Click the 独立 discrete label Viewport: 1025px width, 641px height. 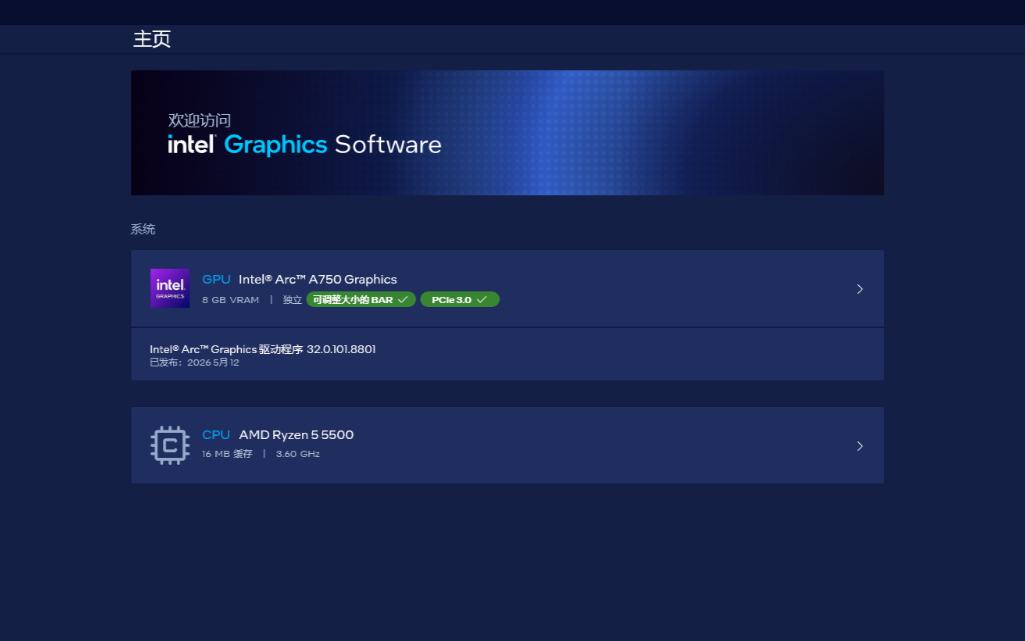292,300
